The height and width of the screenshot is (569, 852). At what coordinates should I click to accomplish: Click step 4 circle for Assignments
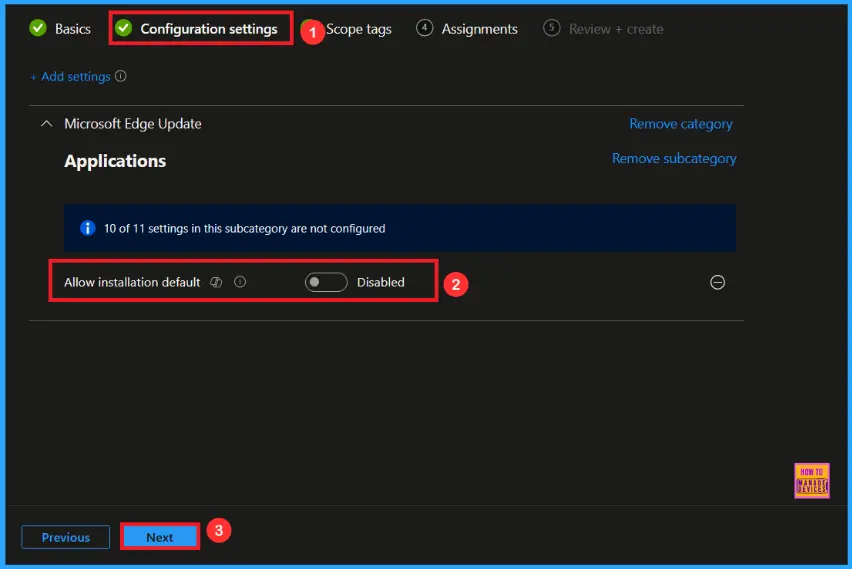(x=424, y=28)
